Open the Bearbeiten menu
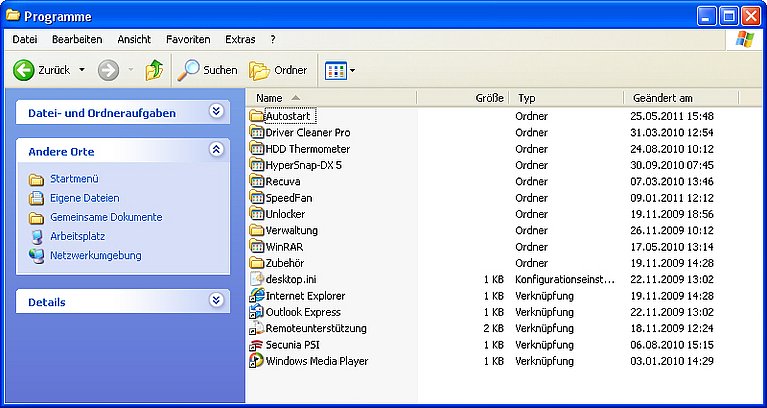 coord(77,40)
